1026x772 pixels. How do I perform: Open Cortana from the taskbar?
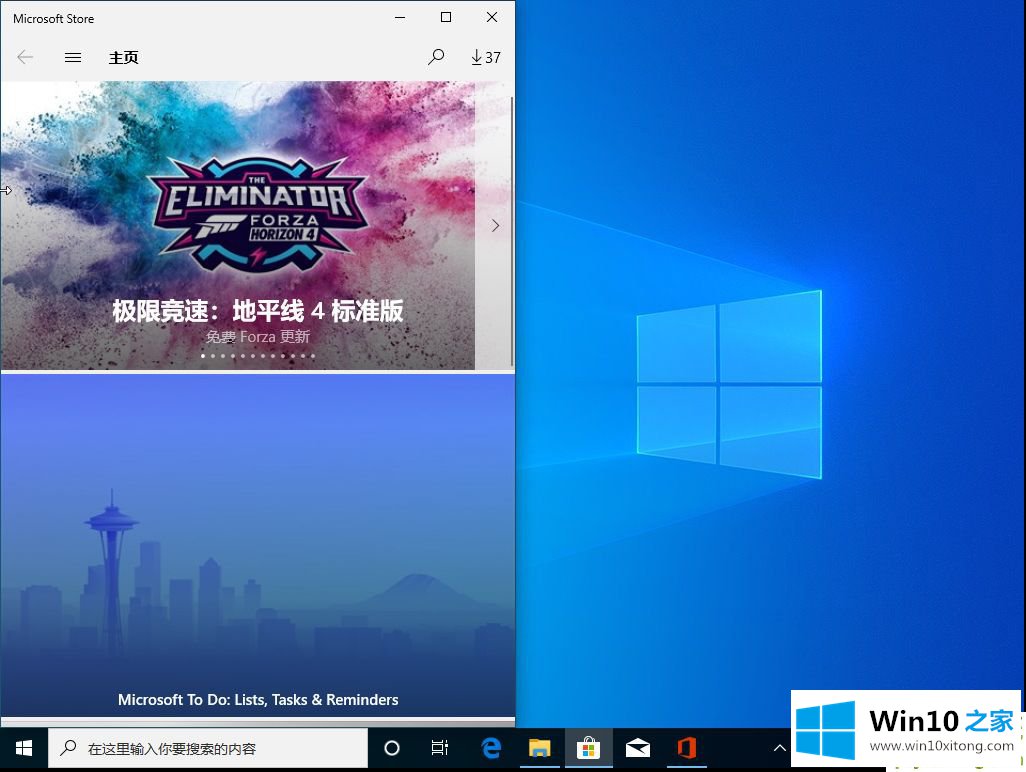(x=391, y=748)
